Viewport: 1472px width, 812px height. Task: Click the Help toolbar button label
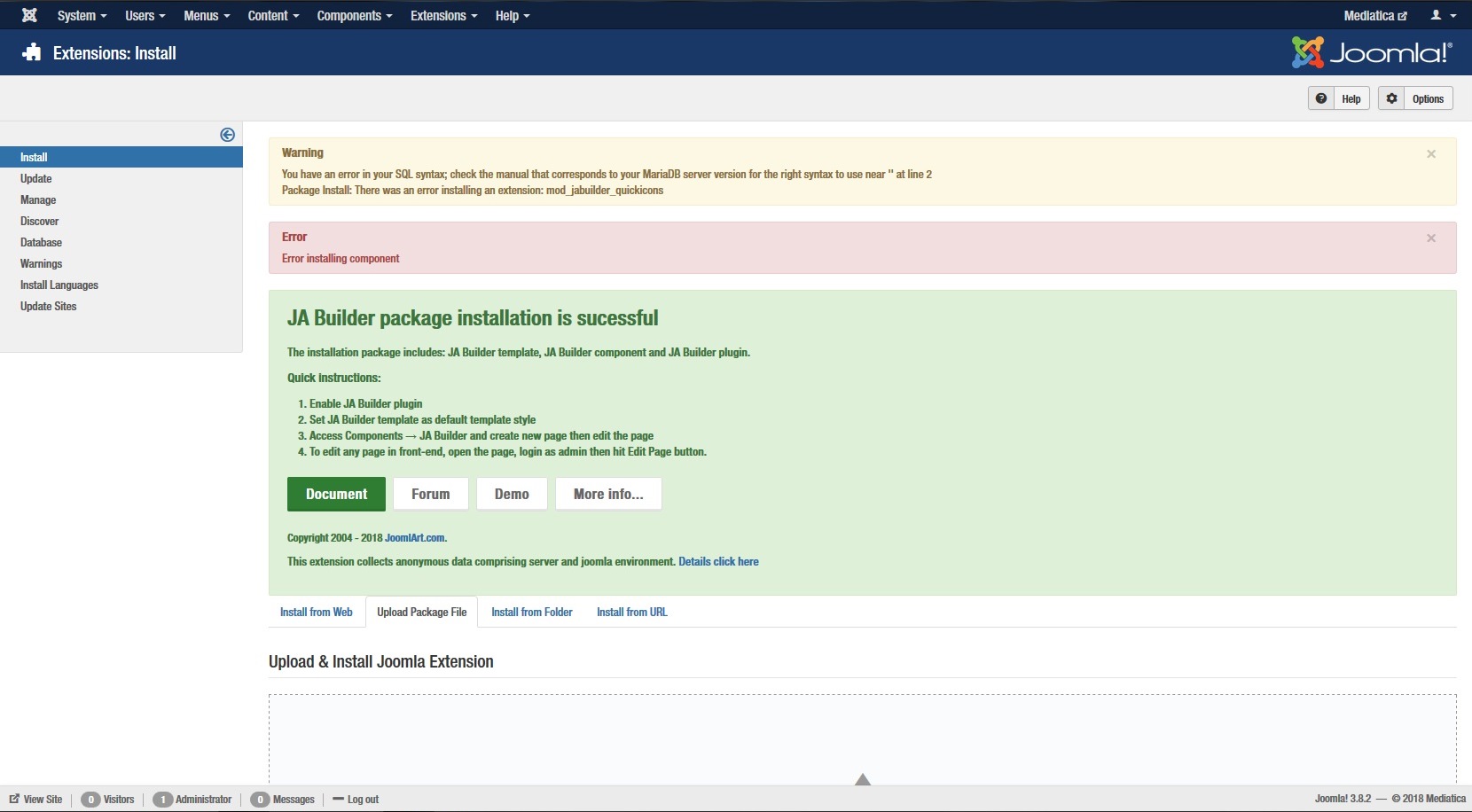1351,99
